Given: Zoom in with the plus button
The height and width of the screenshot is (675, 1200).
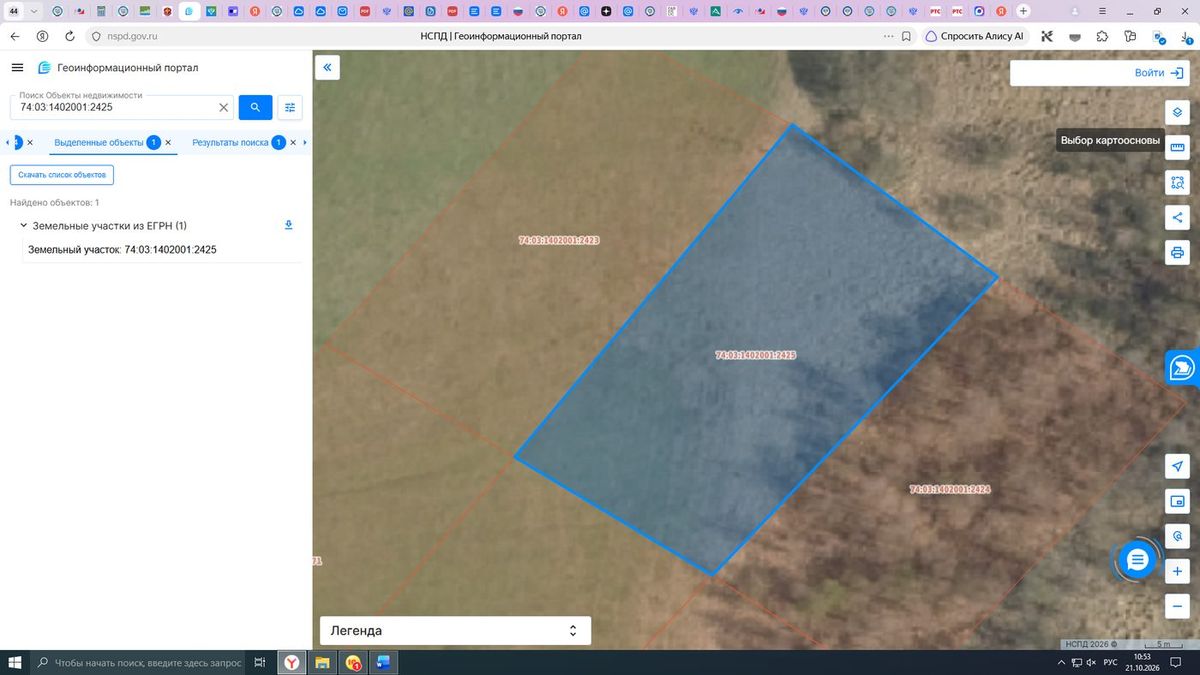Looking at the screenshot, I should 1177,571.
